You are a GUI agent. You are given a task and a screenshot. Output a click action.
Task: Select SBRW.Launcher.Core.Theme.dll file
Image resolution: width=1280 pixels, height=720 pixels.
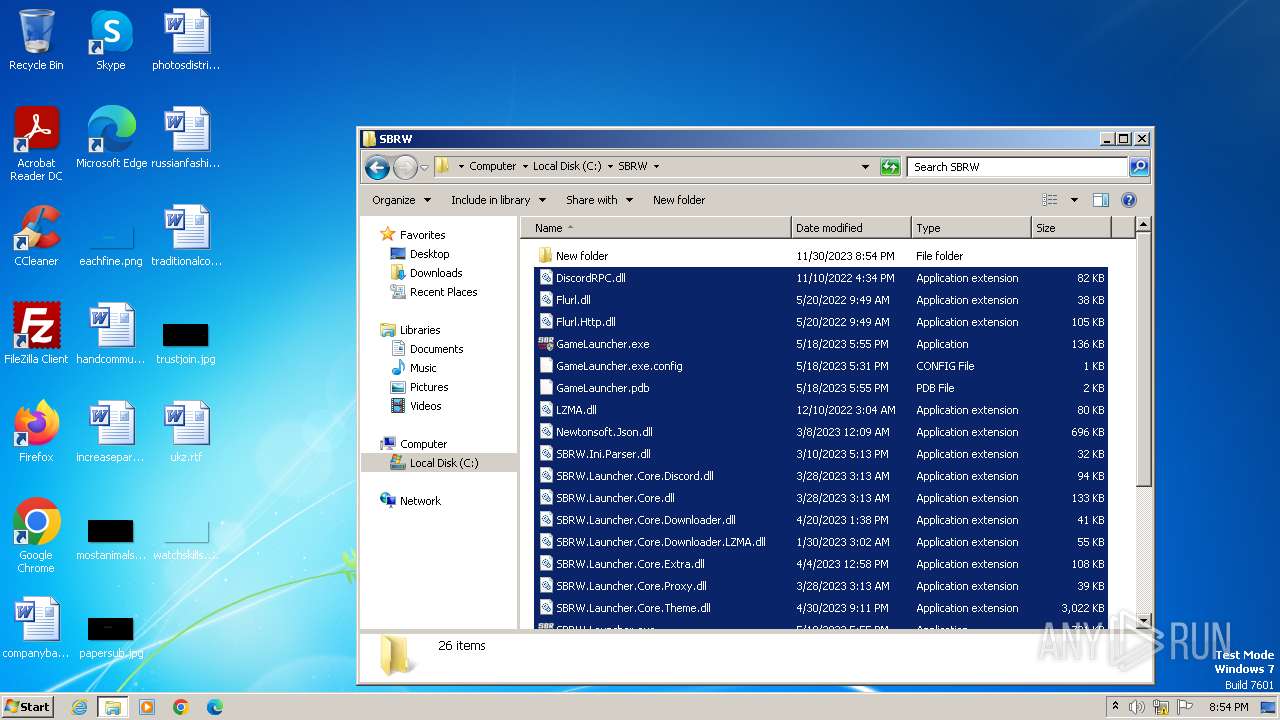[x=633, y=608]
